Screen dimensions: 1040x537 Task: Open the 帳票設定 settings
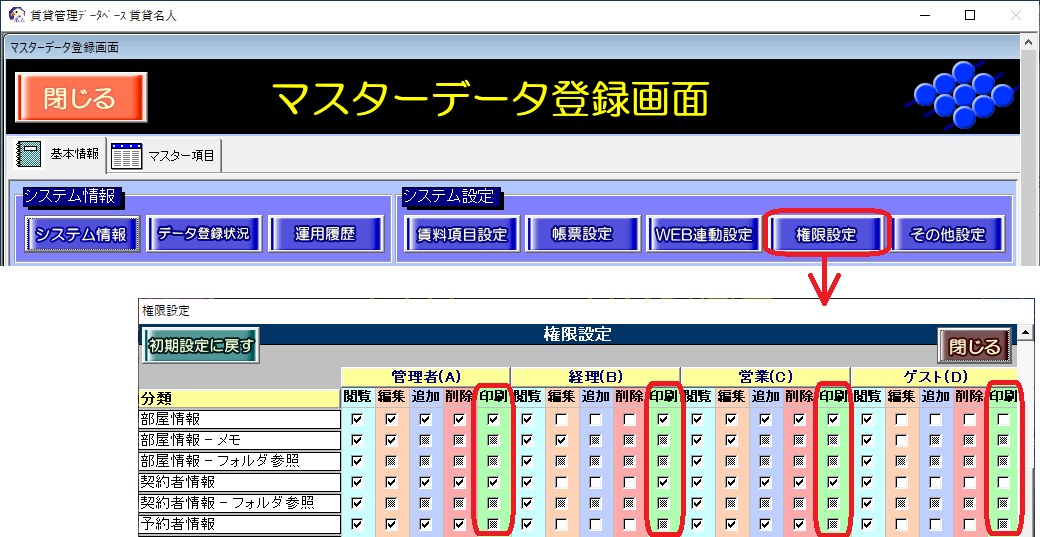point(581,235)
